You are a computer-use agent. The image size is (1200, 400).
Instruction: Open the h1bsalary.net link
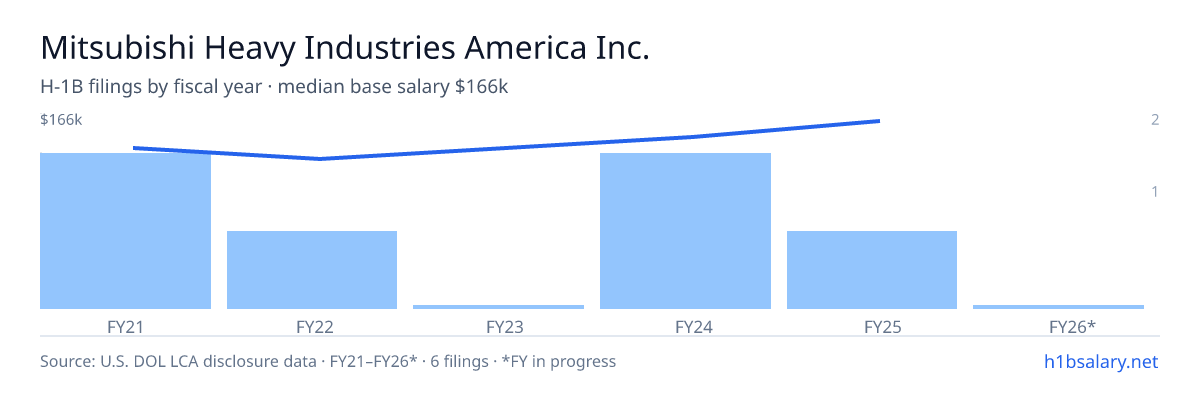pos(1100,361)
